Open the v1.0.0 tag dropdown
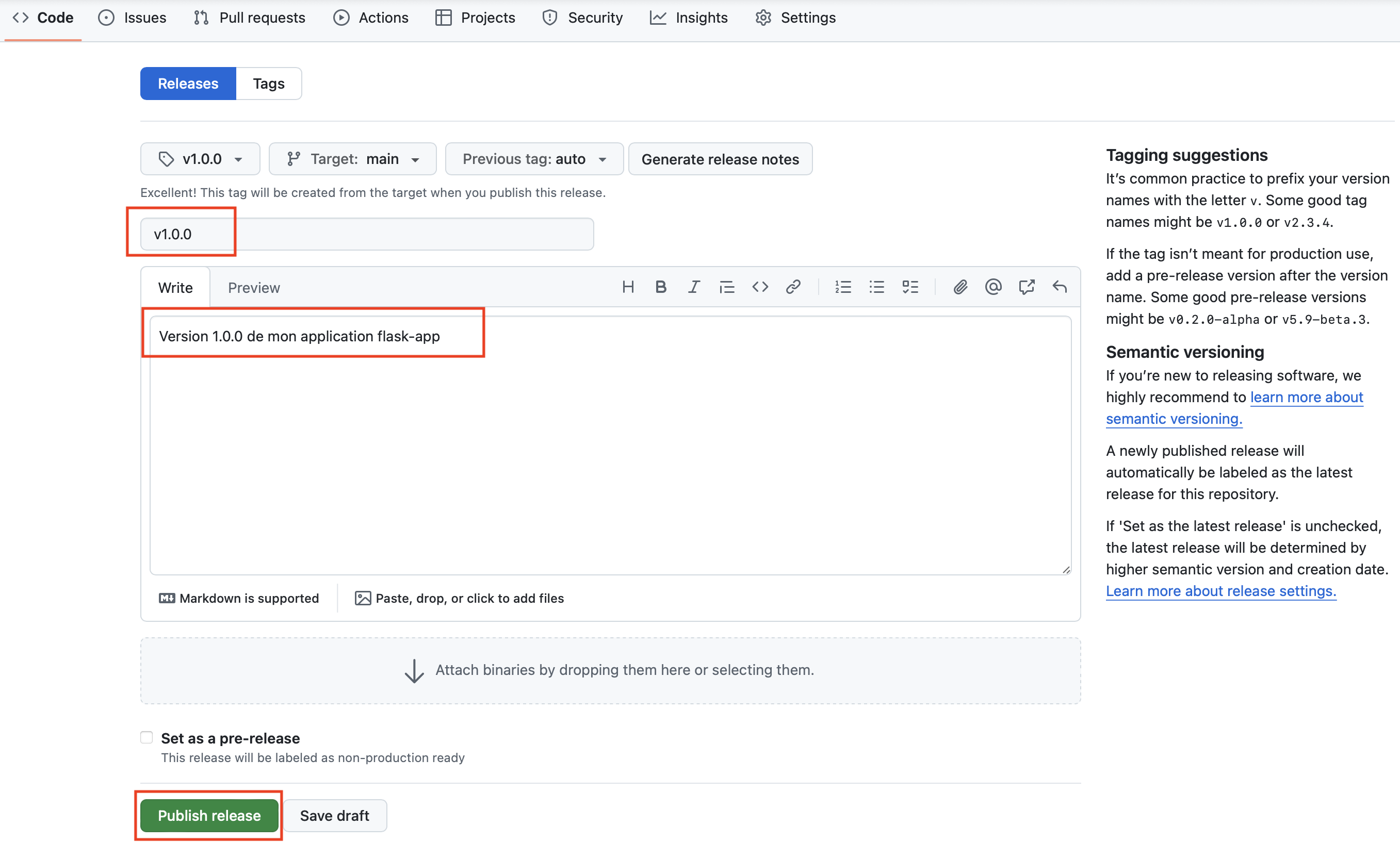This screenshot has height=859, width=1400. [200, 159]
